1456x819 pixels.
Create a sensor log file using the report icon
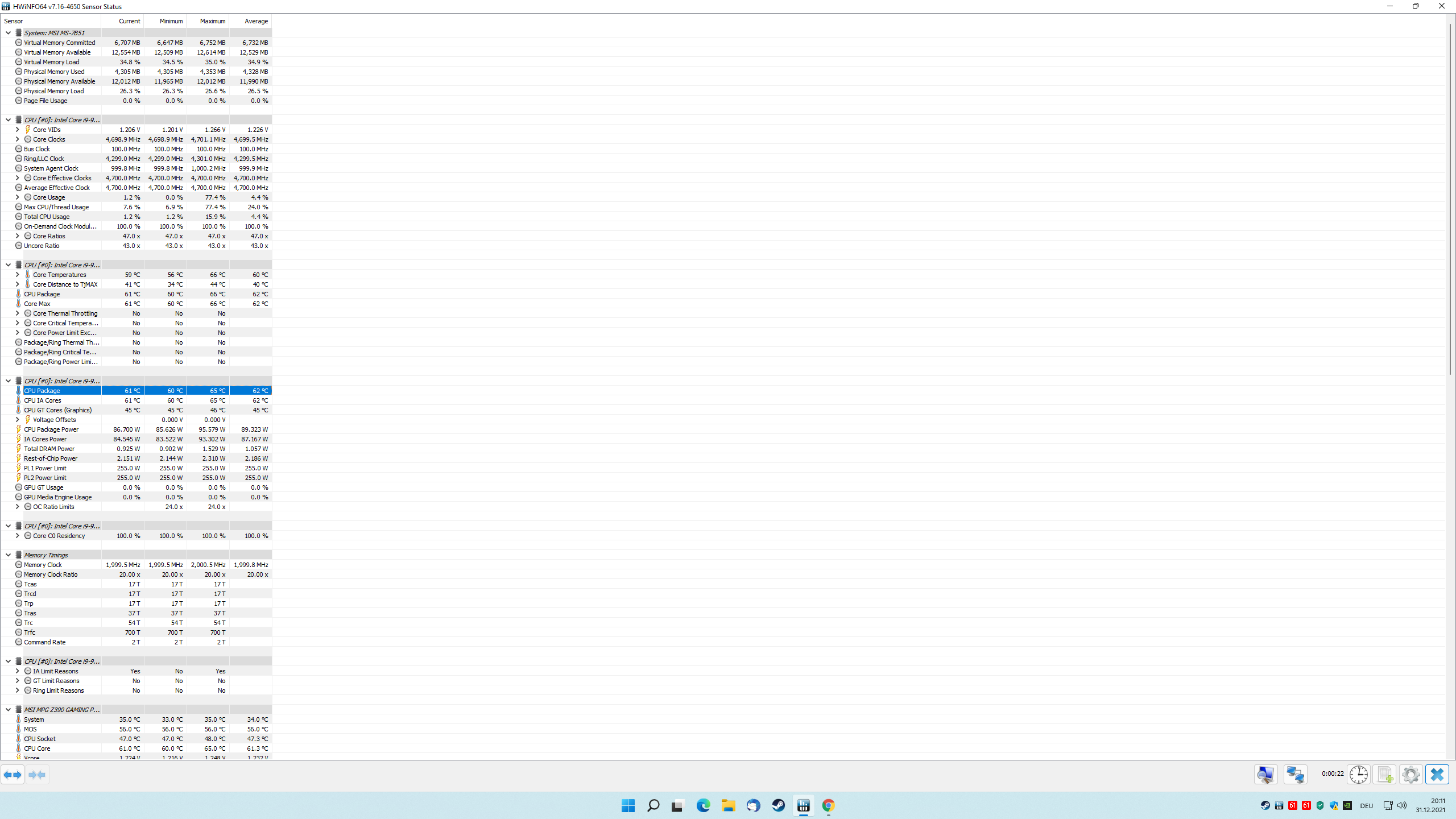click(1384, 775)
